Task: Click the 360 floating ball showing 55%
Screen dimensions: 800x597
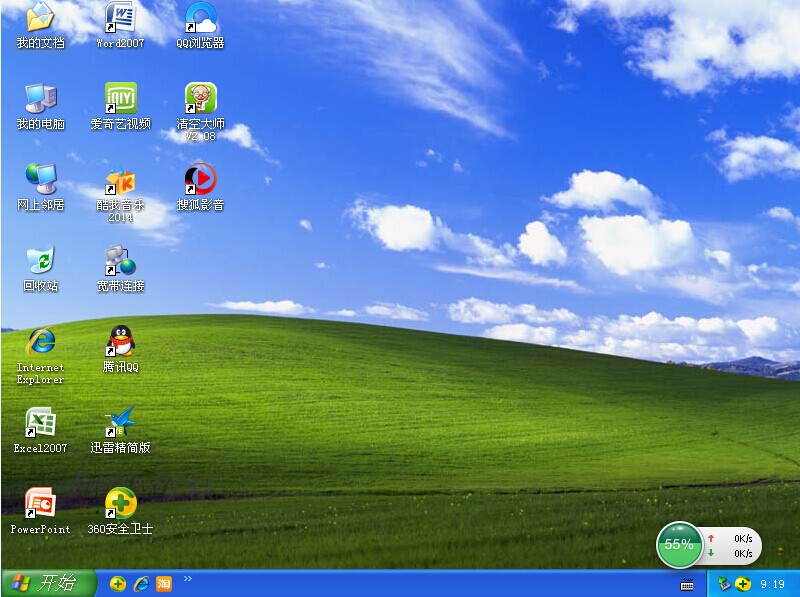Action: point(679,544)
